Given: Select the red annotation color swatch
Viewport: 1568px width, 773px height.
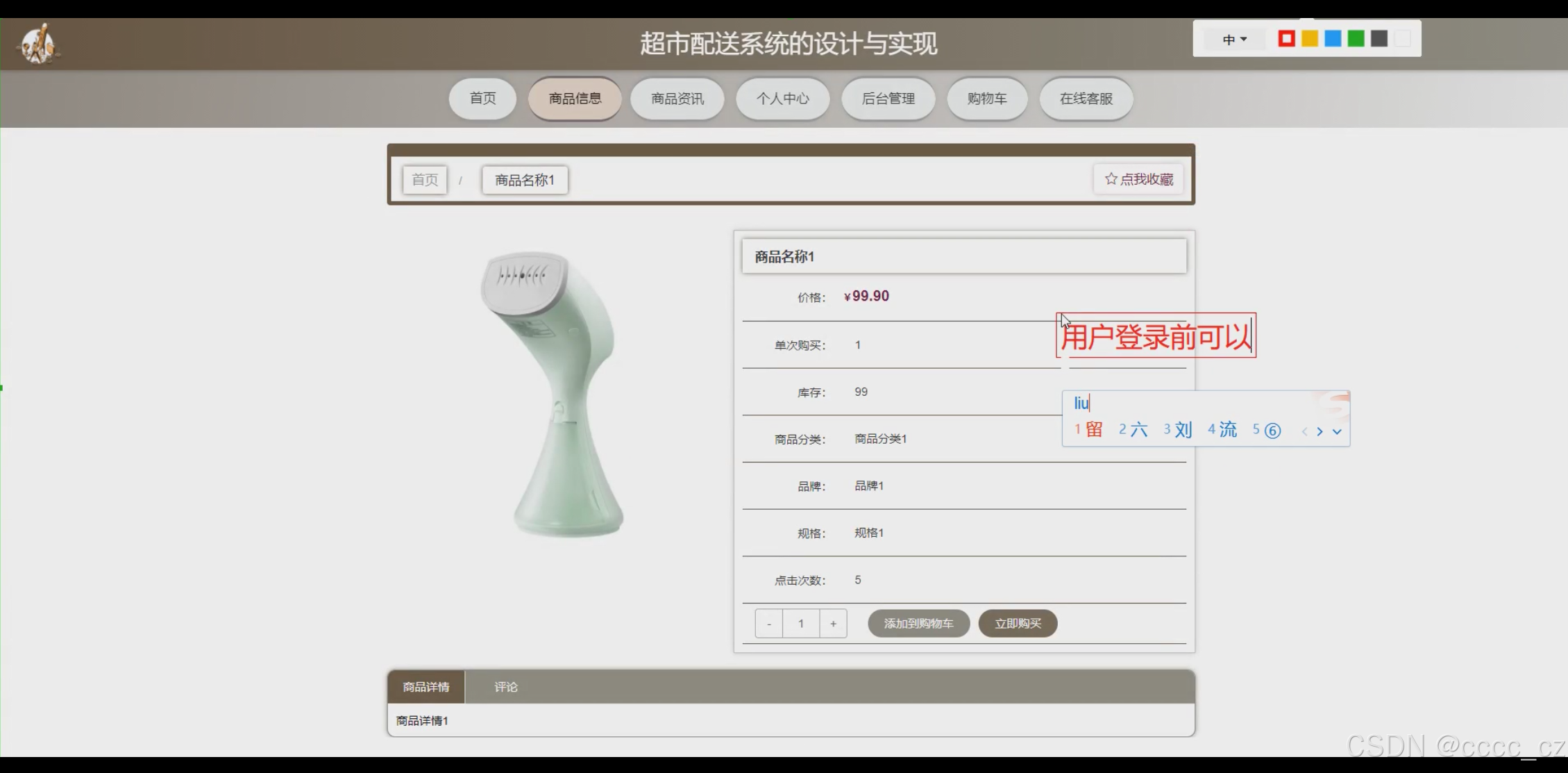Looking at the screenshot, I should [x=1286, y=39].
